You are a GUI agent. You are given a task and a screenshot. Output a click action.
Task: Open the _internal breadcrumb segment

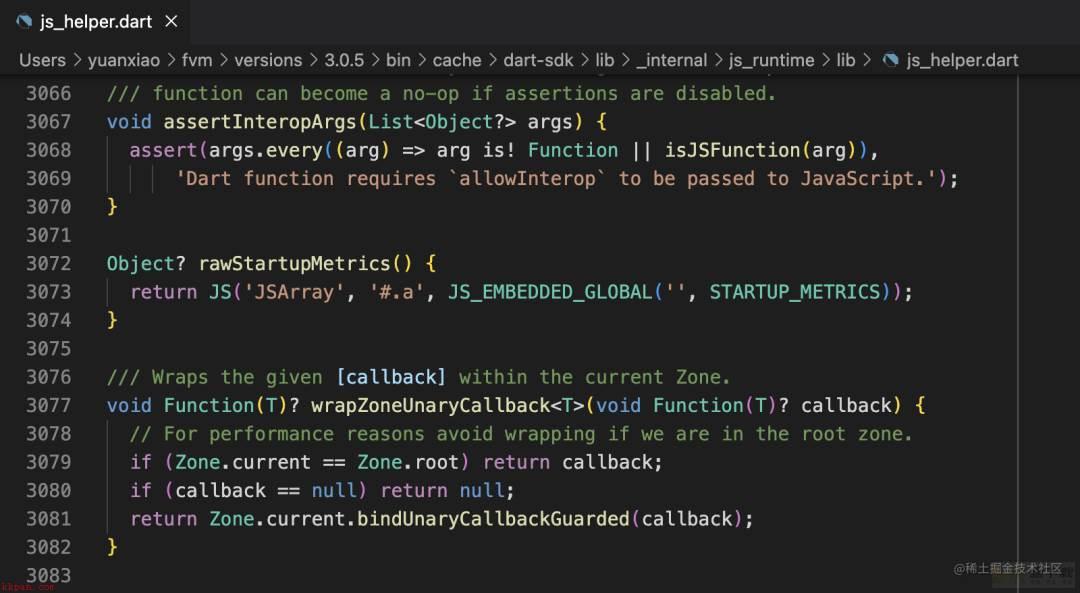(x=672, y=61)
